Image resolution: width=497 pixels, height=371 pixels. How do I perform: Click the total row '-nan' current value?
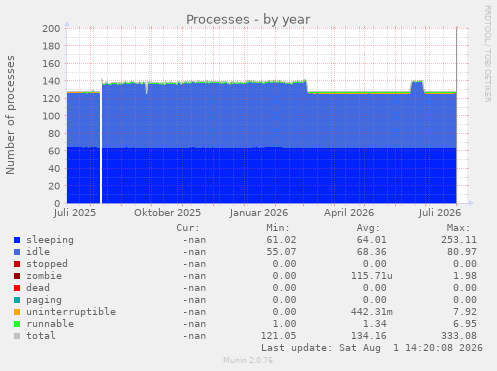(x=194, y=336)
